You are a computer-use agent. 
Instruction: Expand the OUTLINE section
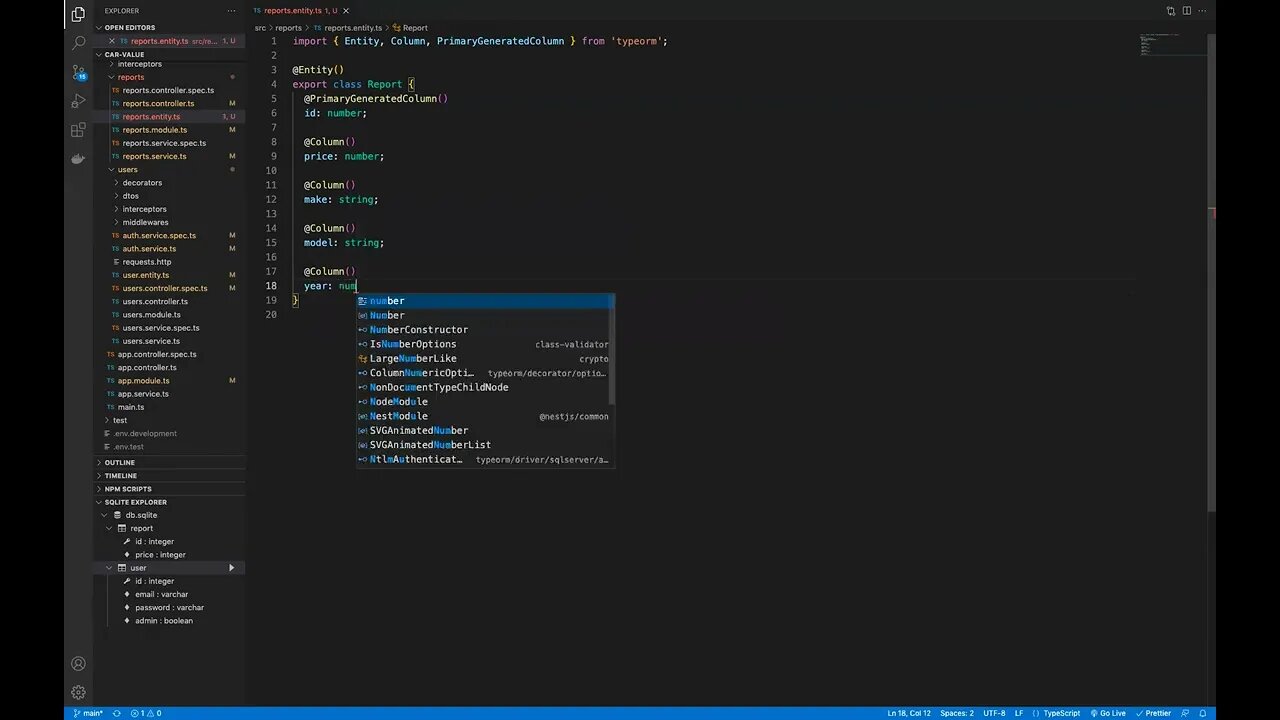(170, 463)
